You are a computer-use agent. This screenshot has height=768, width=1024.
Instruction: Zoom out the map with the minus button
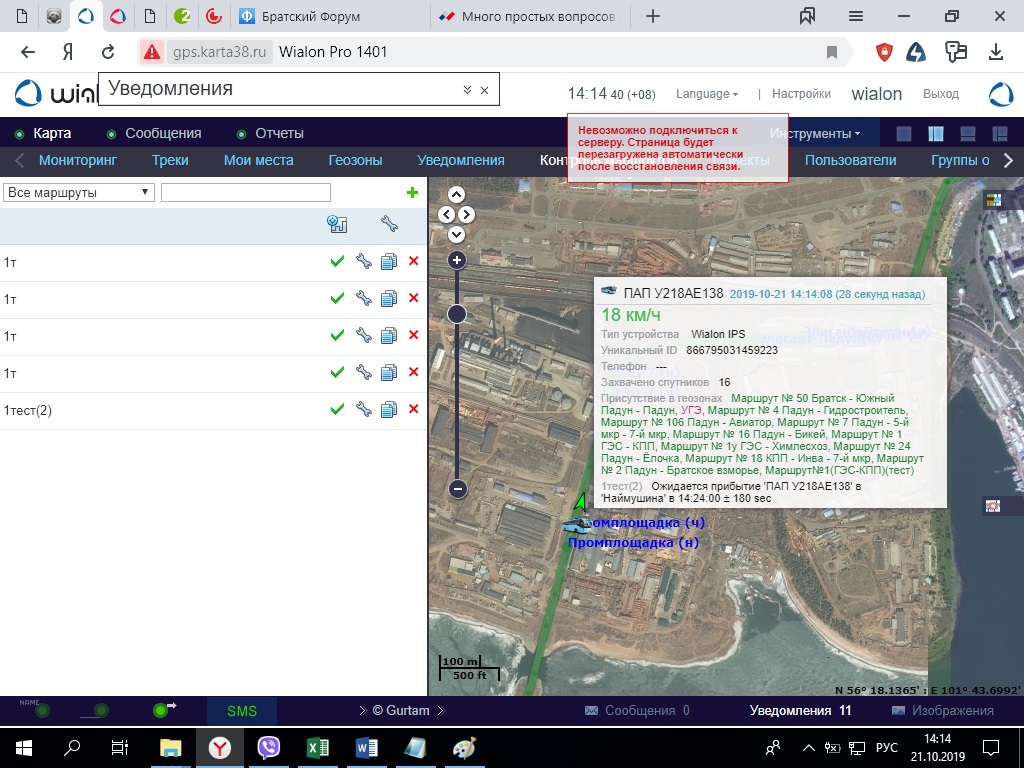click(457, 489)
